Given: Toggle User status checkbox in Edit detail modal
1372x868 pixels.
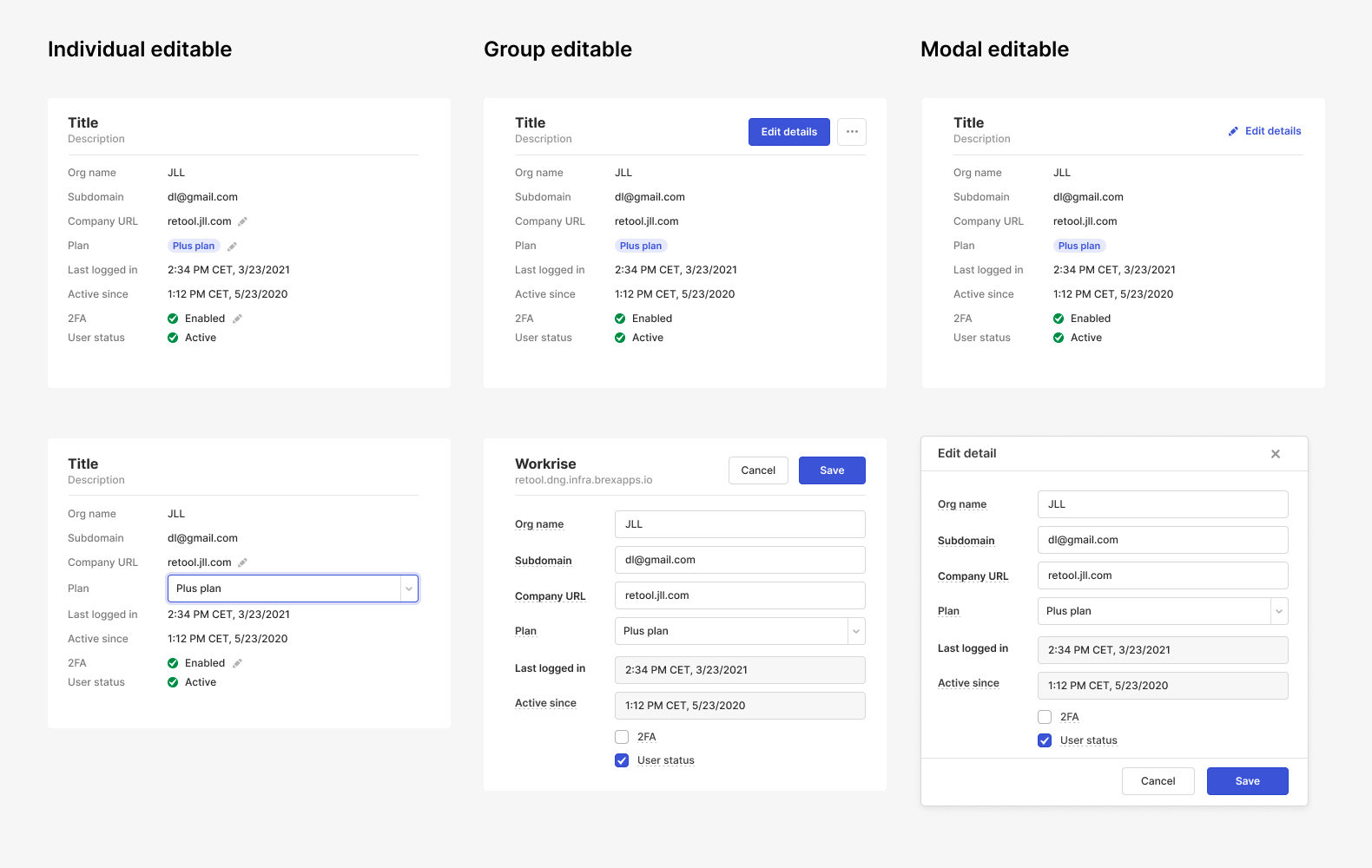Looking at the screenshot, I should coord(1045,740).
